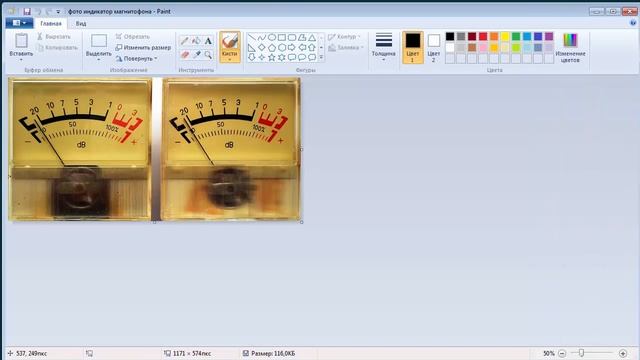Viewport: 640px width, 360px height.
Task: Click the zoom slider handle in the status bar
Action: click(x=581, y=353)
